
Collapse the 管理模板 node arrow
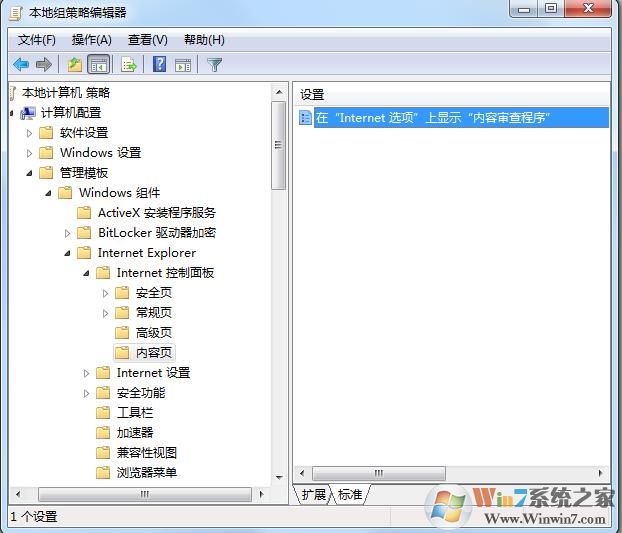click(x=29, y=173)
